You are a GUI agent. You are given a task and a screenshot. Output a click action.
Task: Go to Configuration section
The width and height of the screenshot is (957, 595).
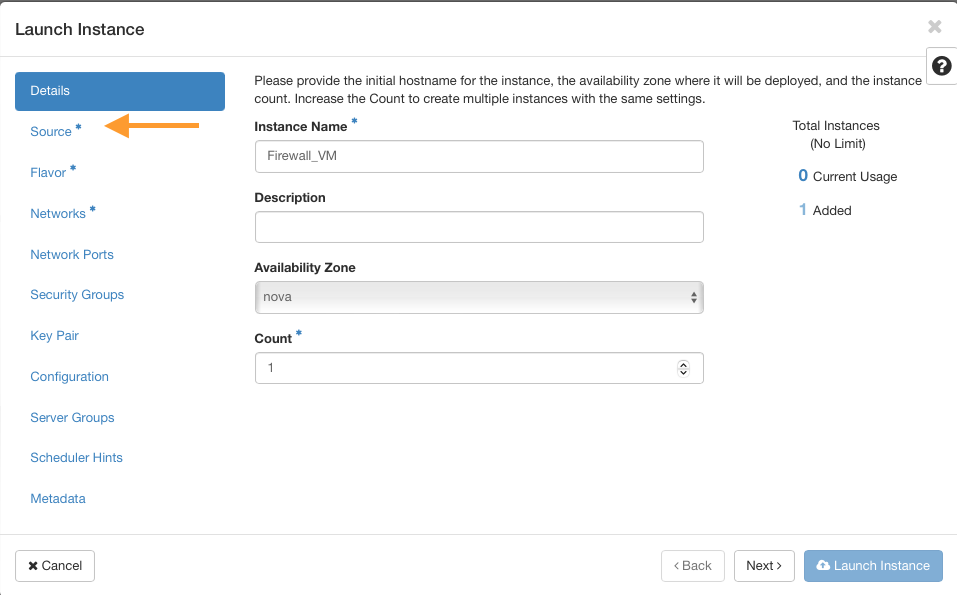click(x=69, y=377)
